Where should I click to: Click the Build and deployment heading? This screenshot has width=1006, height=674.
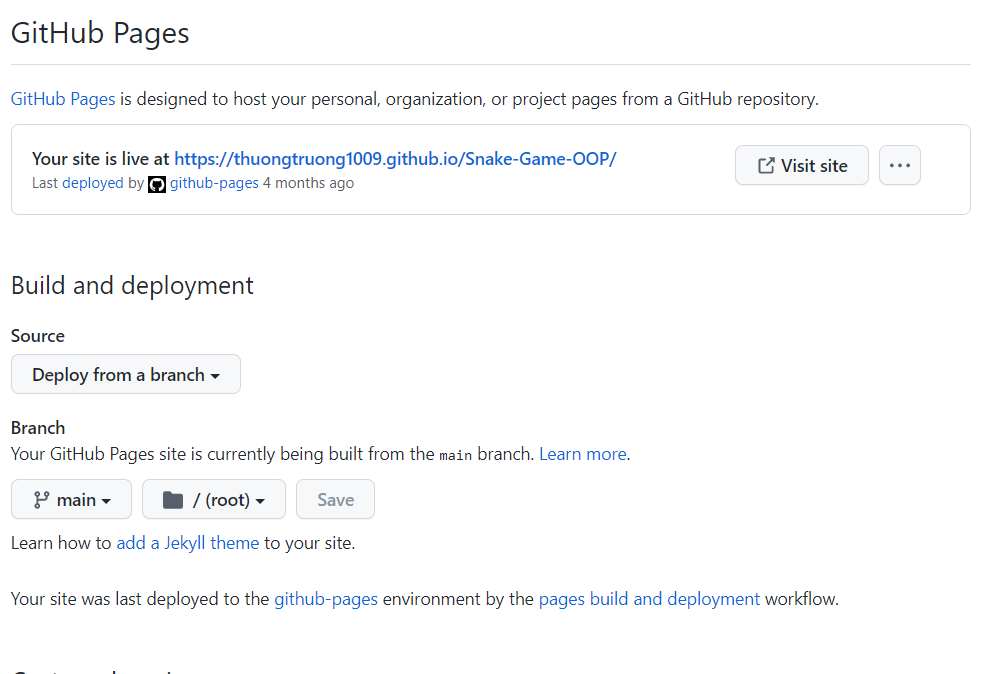click(132, 285)
